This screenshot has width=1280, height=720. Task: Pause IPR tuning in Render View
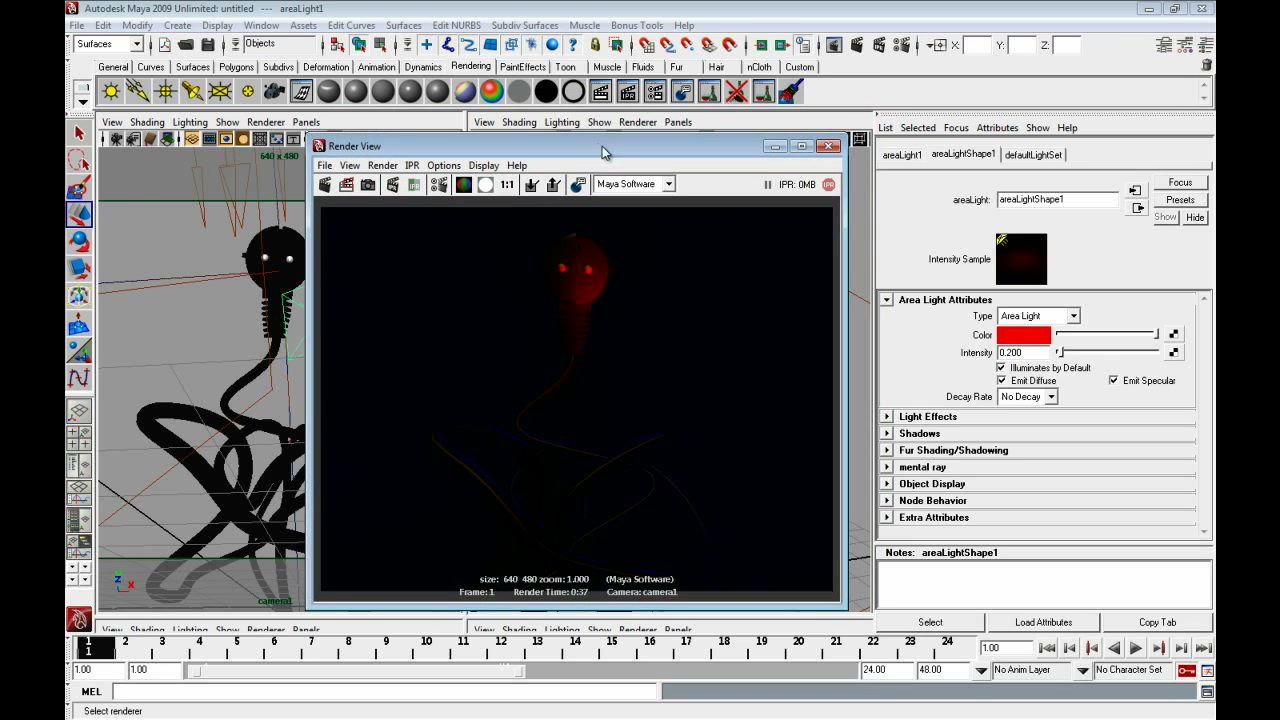(767, 185)
